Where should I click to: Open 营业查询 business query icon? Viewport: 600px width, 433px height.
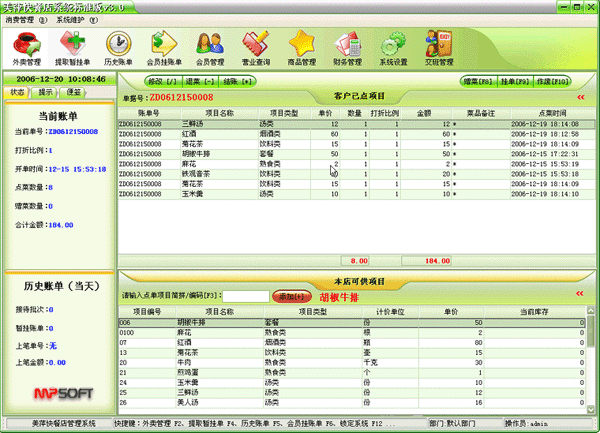(x=255, y=45)
